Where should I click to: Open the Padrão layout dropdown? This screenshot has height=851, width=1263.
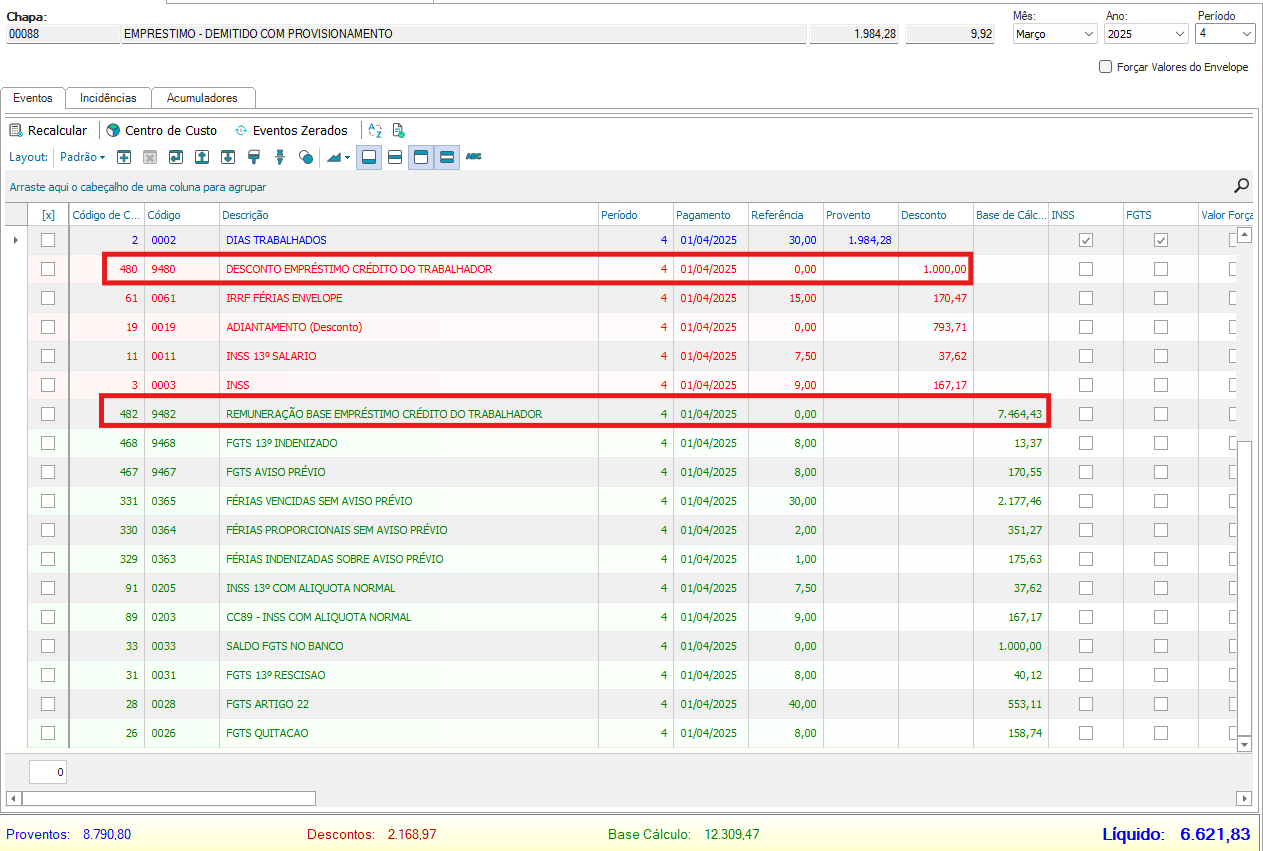tap(82, 157)
